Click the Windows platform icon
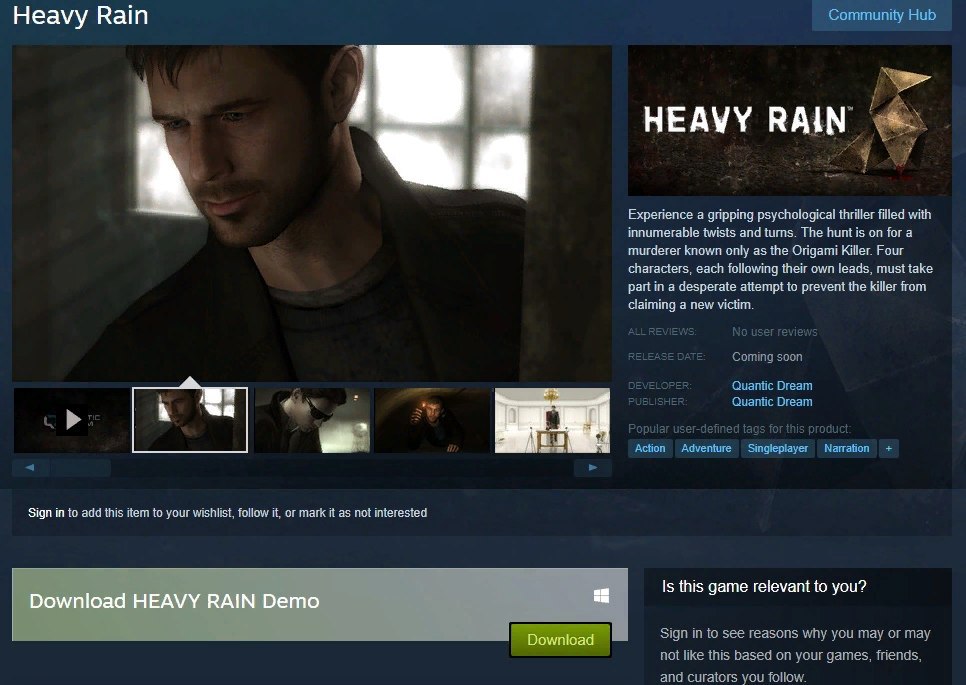Viewport: 966px width, 685px height. pos(601,596)
